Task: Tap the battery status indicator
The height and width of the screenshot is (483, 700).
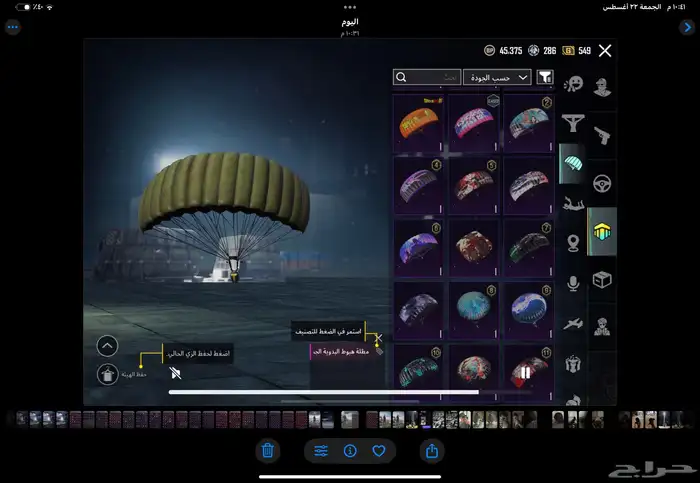Action: (22, 7)
